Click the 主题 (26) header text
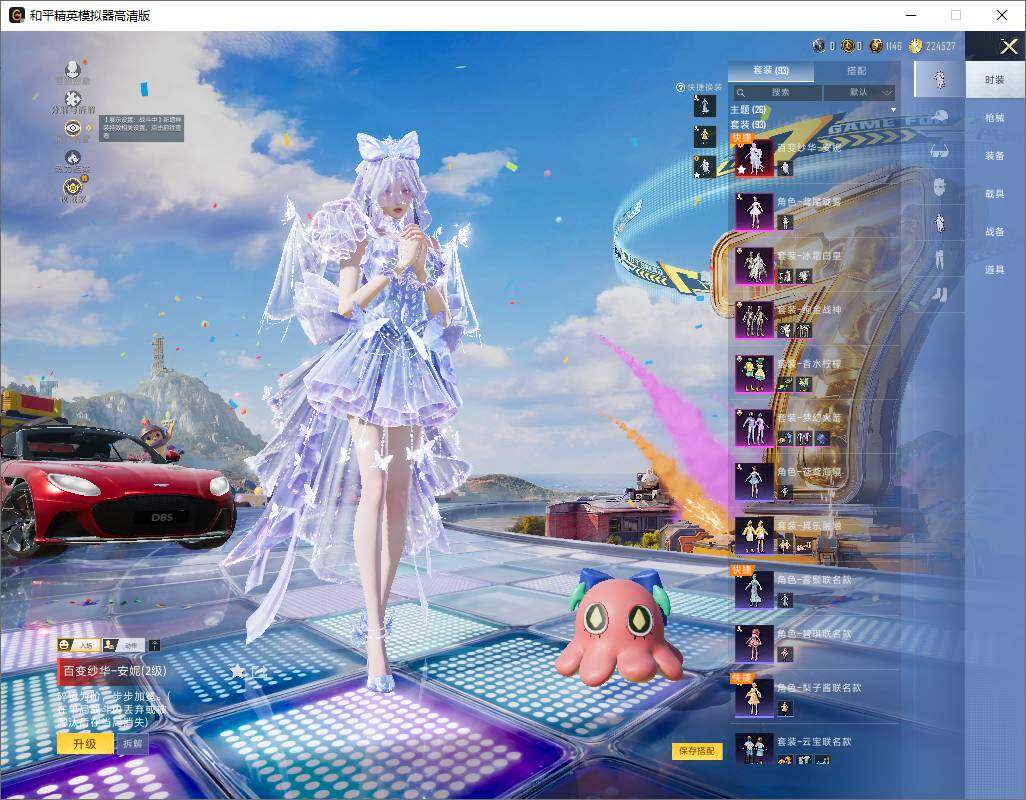 pyautogui.click(x=748, y=110)
